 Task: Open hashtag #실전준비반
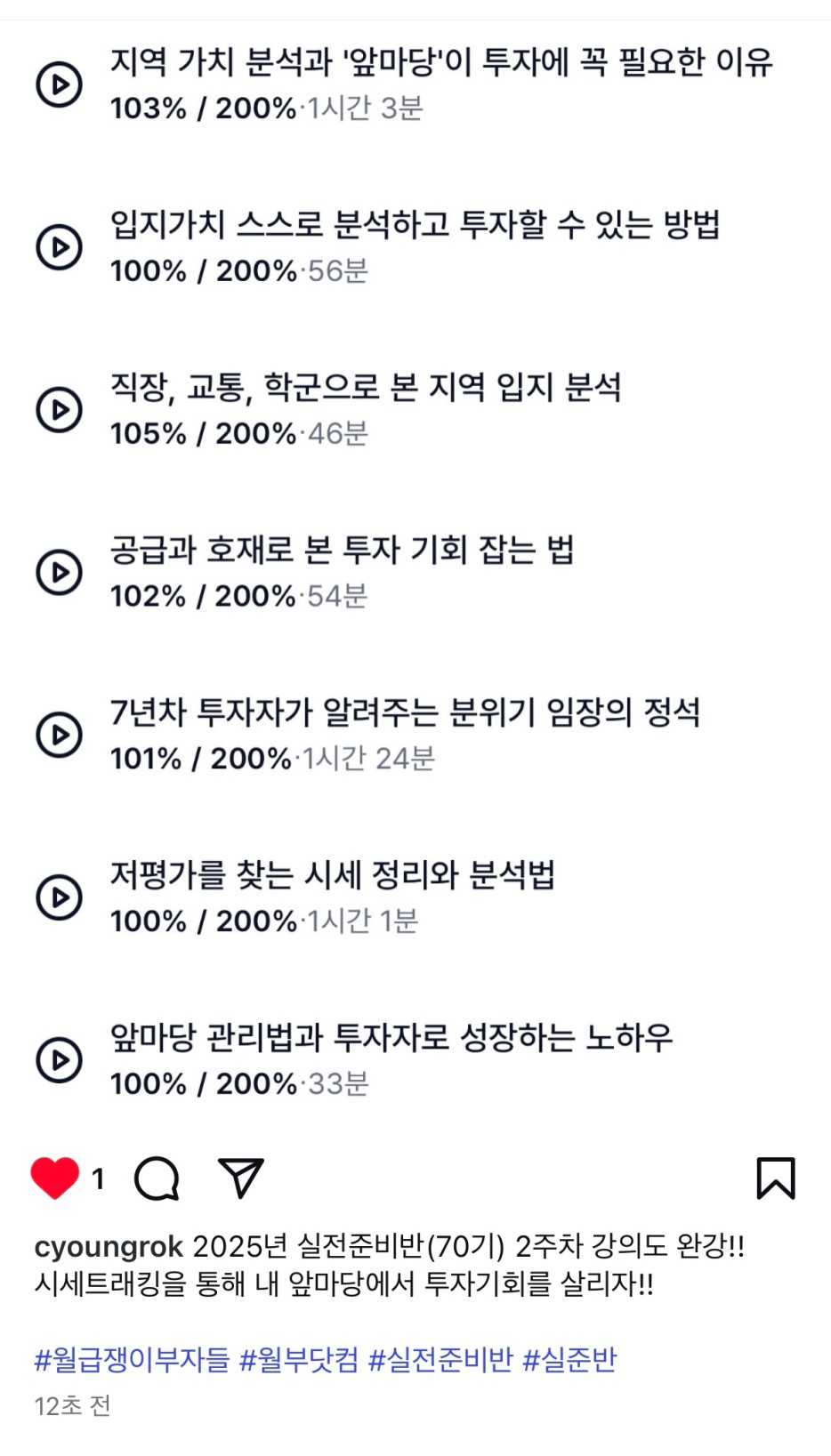[440, 1359]
